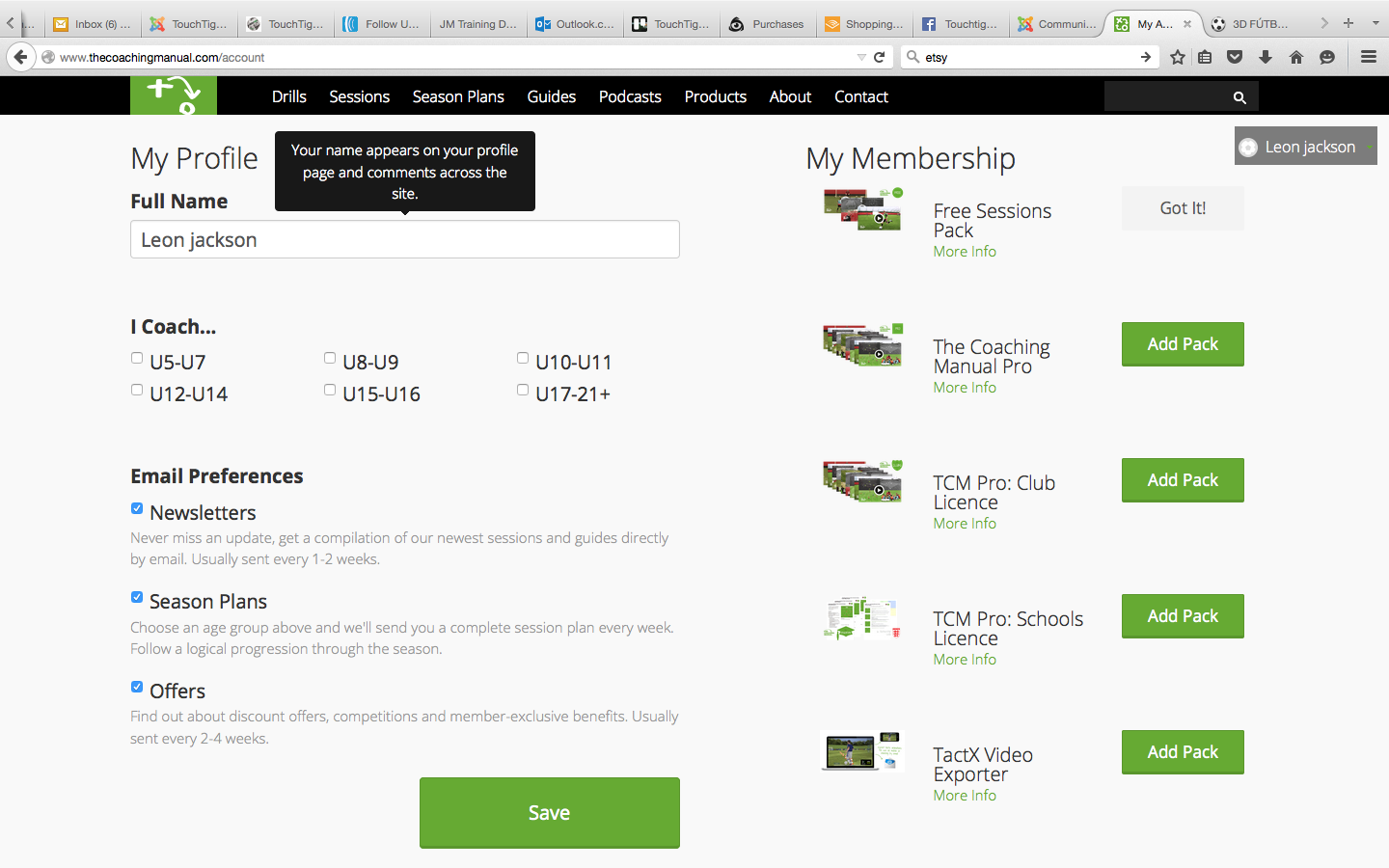This screenshot has height=868, width=1389.
Task: Open the bookmarks list icon
Action: [x=1205, y=57]
